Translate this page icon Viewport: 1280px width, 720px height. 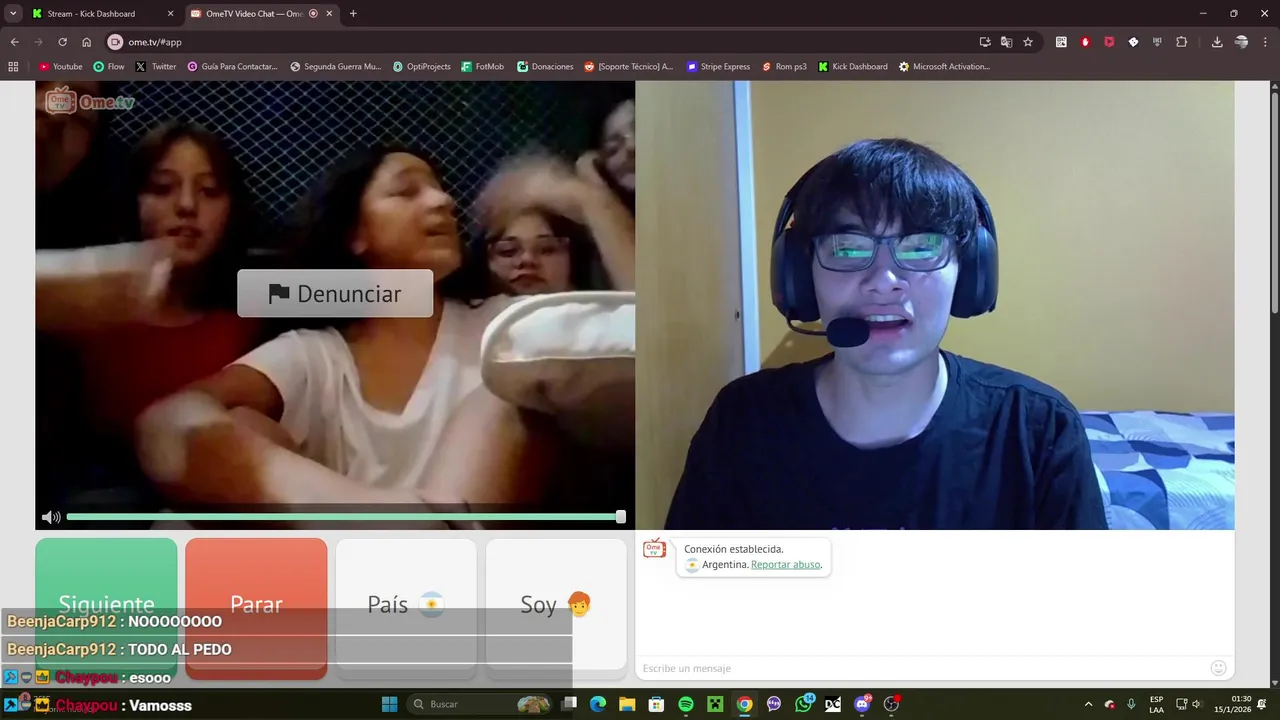[x=1006, y=42]
